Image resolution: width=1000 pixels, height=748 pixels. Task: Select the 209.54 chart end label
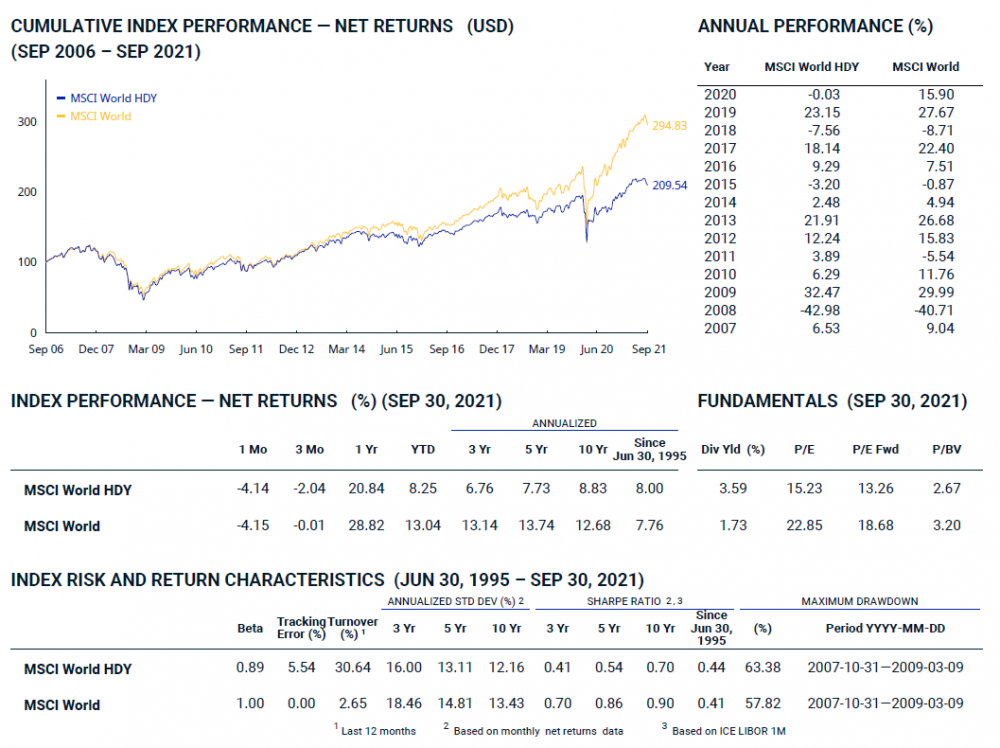(669, 185)
